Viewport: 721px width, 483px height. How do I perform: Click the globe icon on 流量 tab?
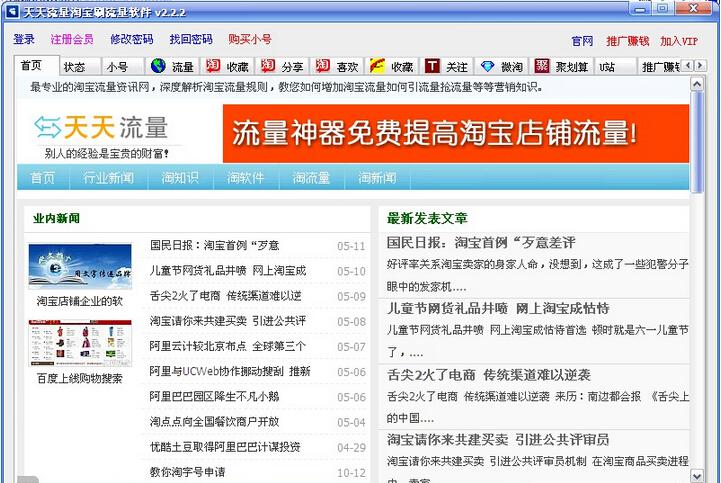[x=158, y=66]
